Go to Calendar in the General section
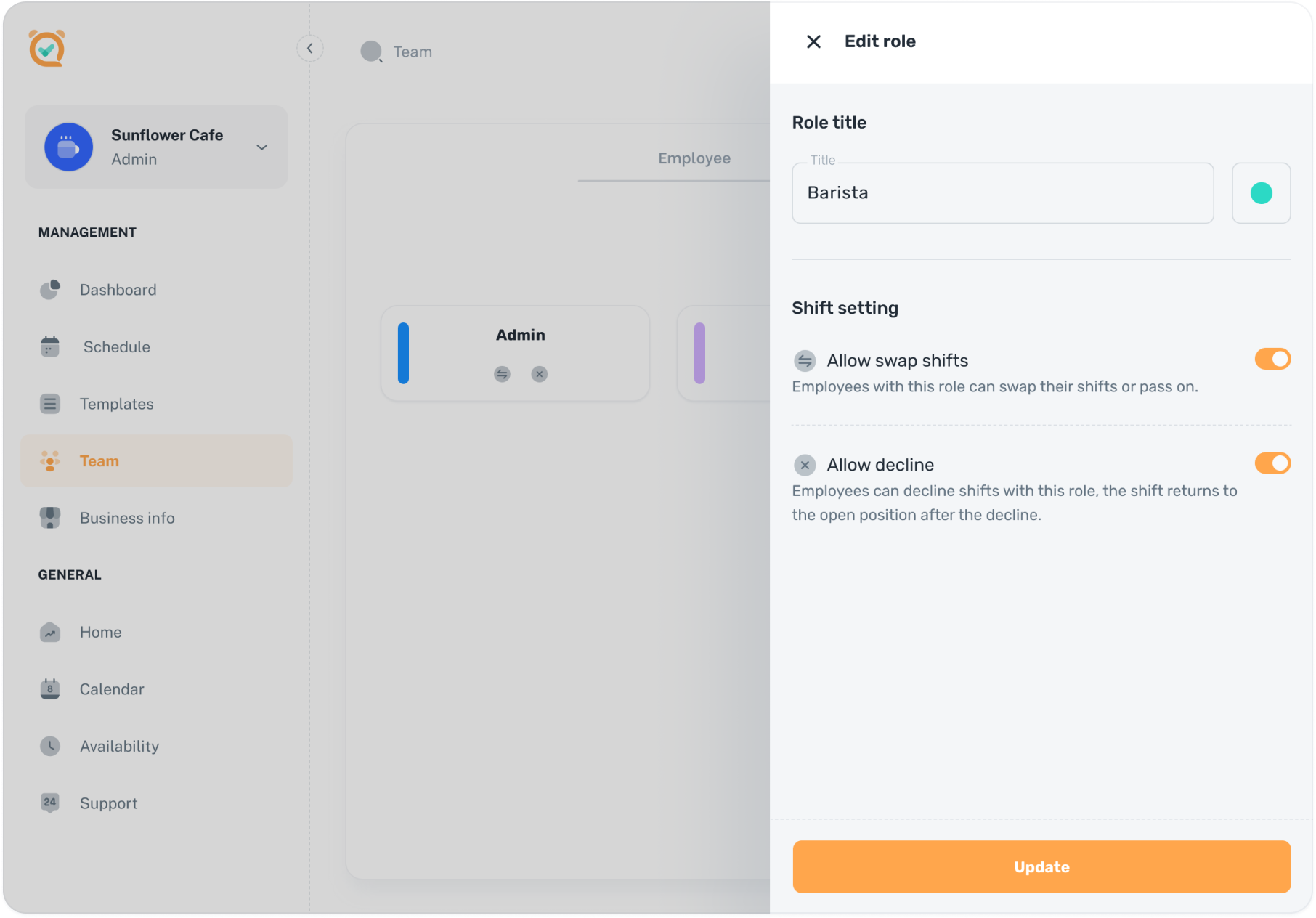 click(x=112, y=689)
